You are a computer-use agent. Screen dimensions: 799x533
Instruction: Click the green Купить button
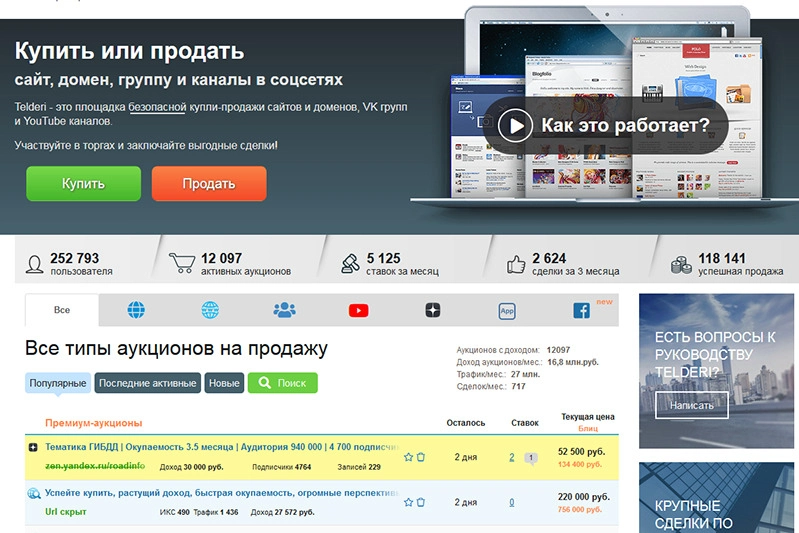coord(84,183)
